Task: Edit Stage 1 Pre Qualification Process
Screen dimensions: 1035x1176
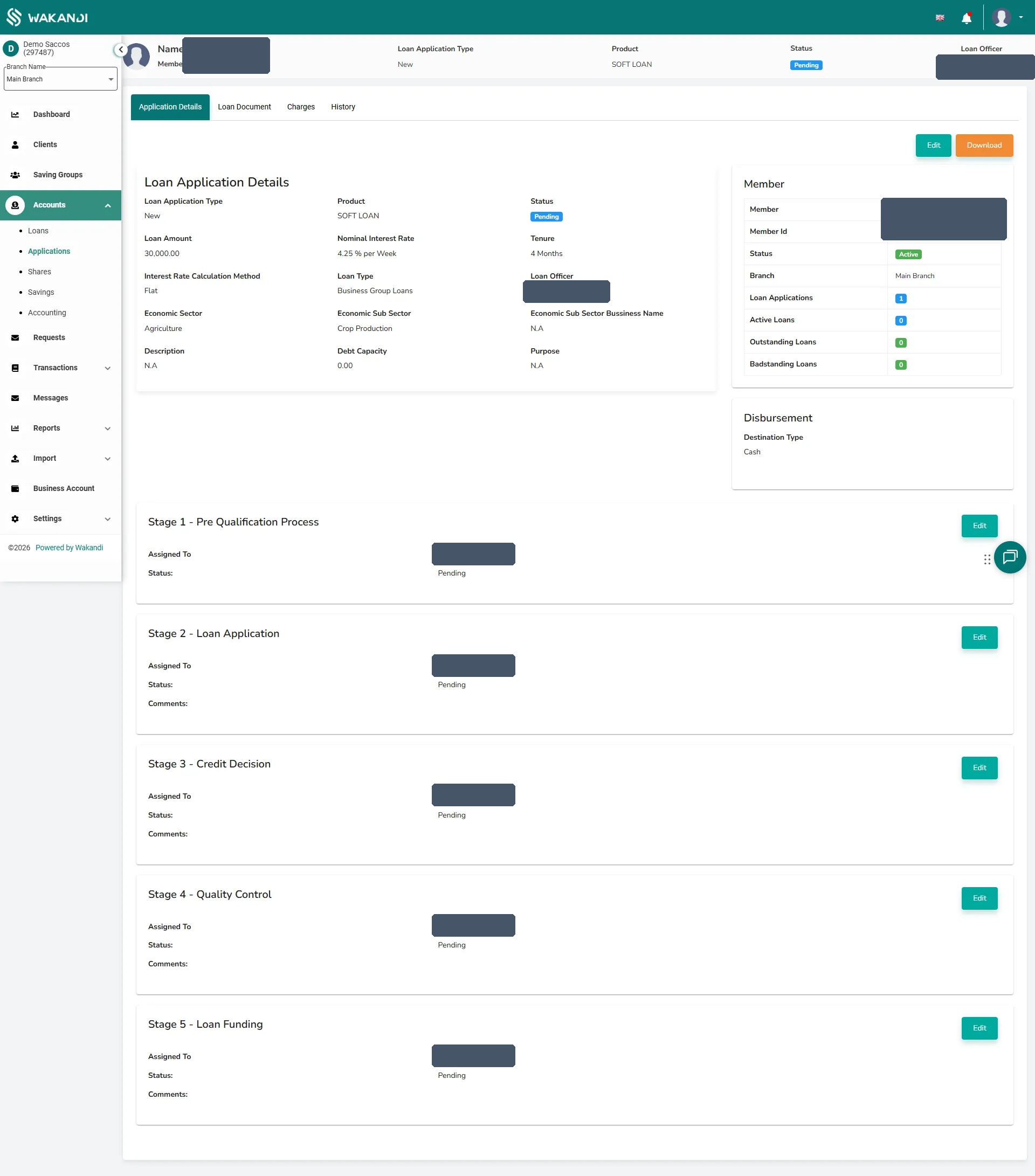Action: pos(979,526)
